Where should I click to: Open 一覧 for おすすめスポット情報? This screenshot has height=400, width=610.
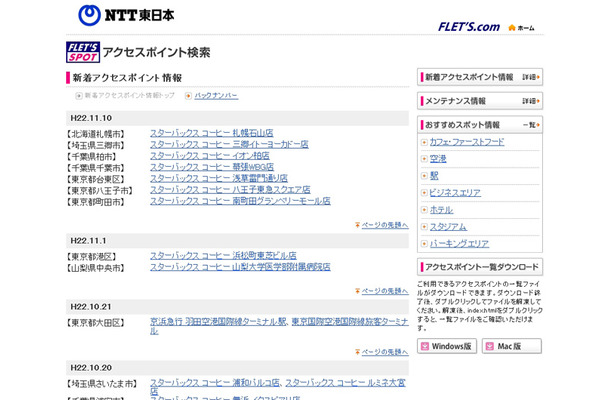pyautogui.click(x=531, y=125)
